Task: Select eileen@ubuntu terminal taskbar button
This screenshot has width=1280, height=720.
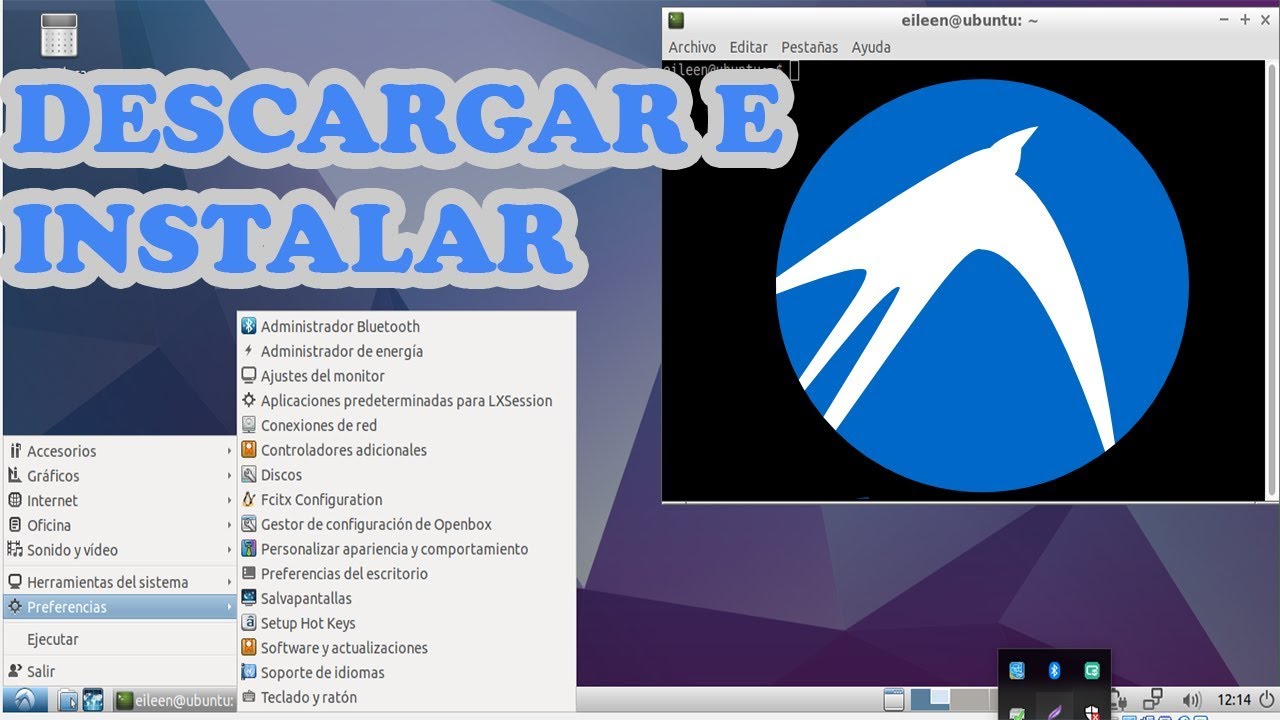Action: tap(175, 700)
